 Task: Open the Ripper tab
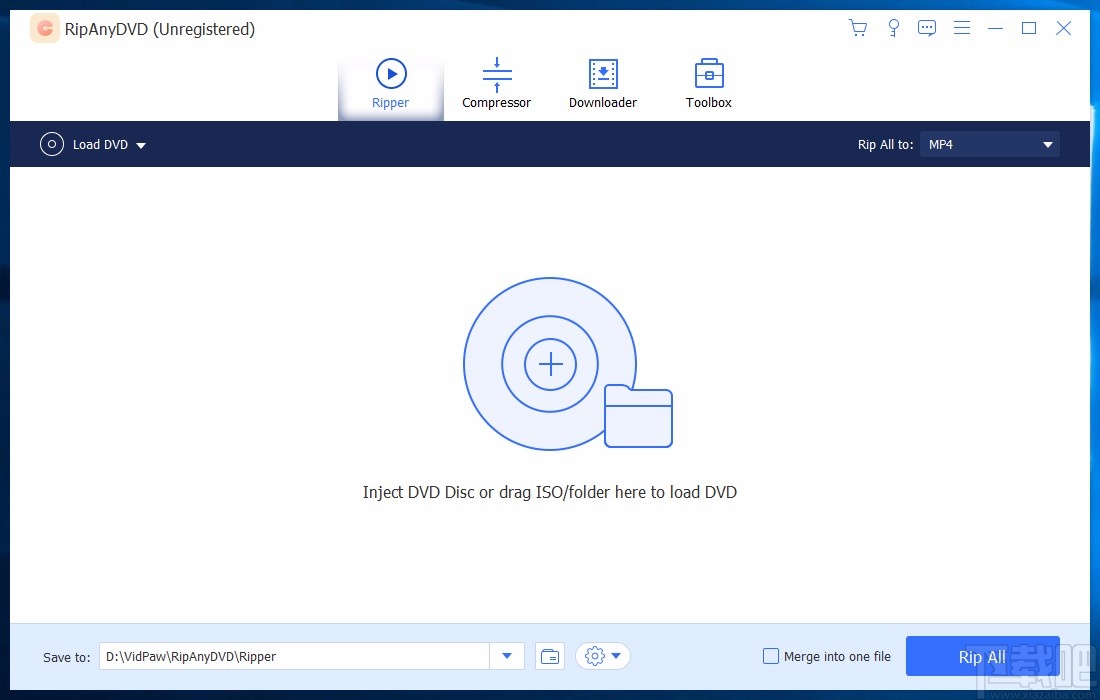(x=391, y=84)
